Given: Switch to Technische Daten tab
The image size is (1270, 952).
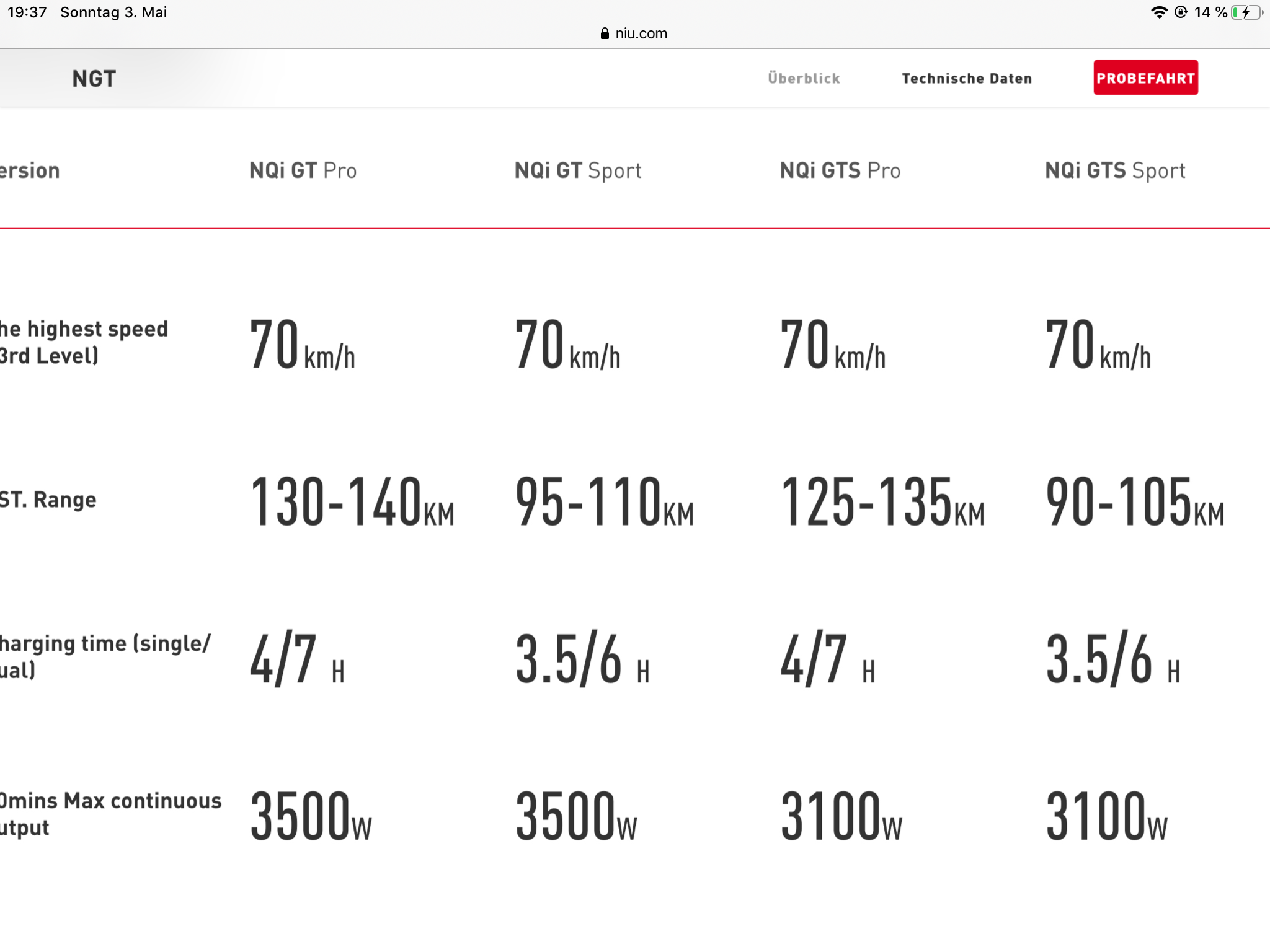Looking at the screenshot, I should tap(967, 78).
